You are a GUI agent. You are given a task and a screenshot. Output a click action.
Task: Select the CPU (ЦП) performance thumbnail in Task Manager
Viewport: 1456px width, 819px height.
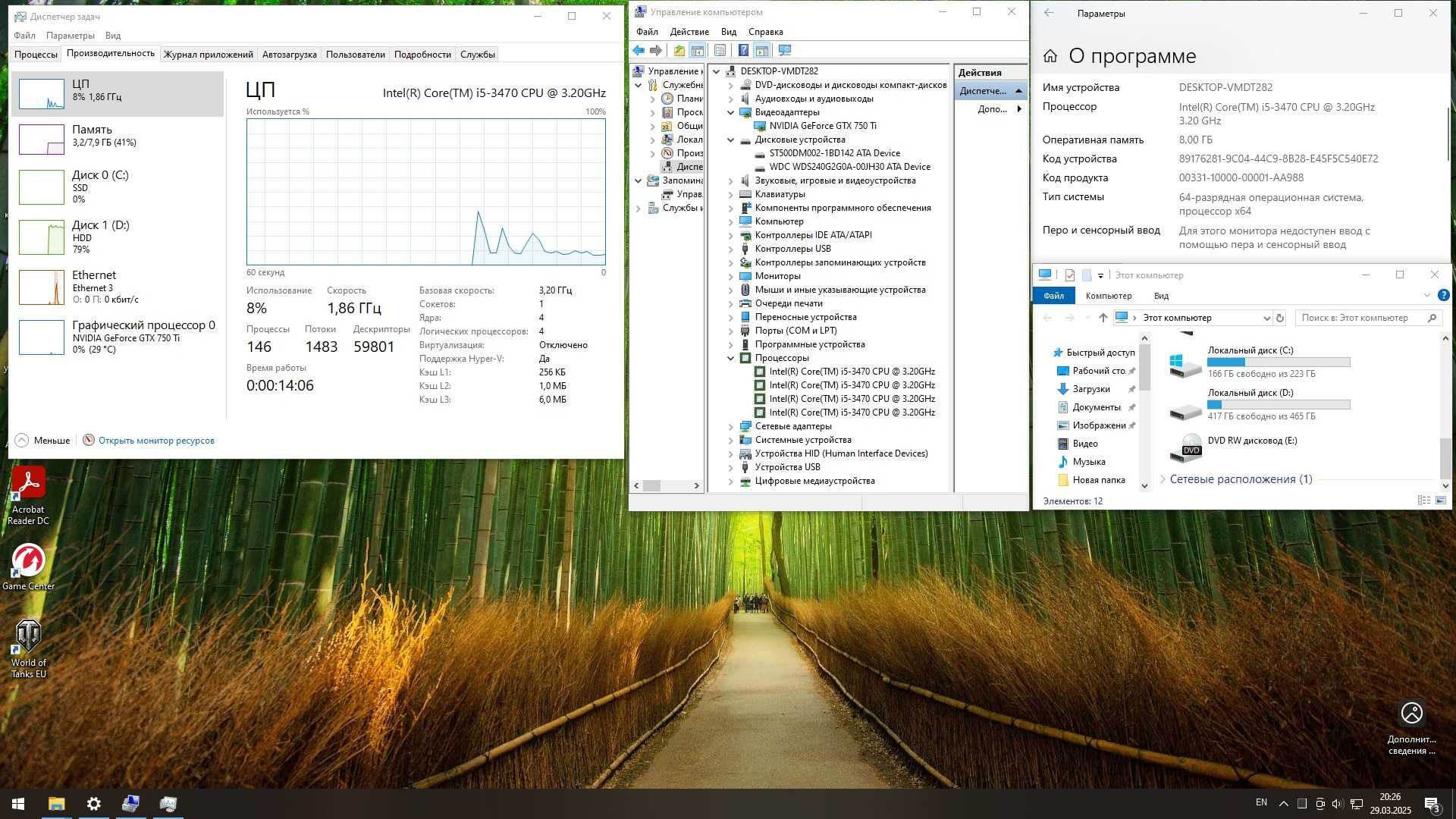[x=118, y=94]
